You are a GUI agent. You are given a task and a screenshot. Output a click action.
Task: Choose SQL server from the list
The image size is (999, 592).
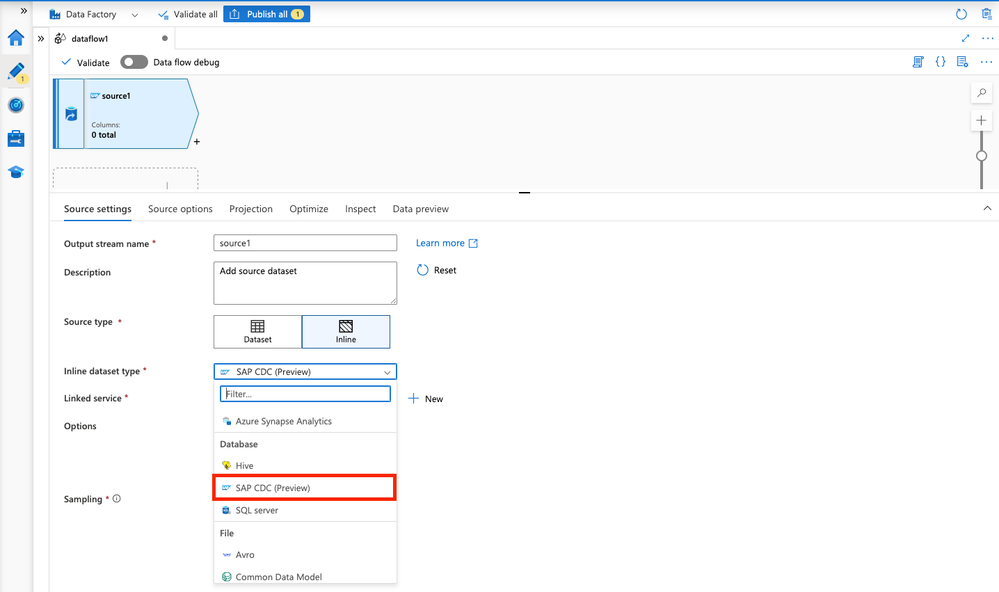pyautogui.click(x=305, y=510)
